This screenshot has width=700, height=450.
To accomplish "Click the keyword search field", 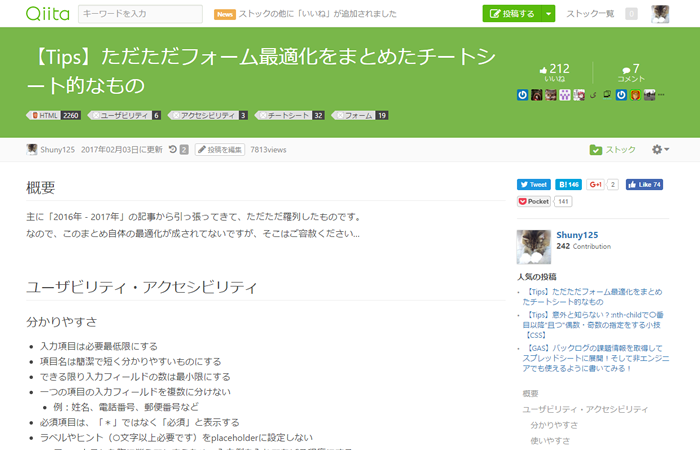I will 141,13.
